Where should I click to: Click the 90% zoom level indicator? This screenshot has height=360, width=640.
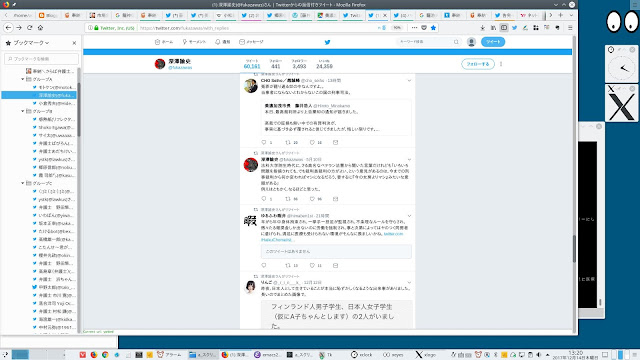coord(397,28)
